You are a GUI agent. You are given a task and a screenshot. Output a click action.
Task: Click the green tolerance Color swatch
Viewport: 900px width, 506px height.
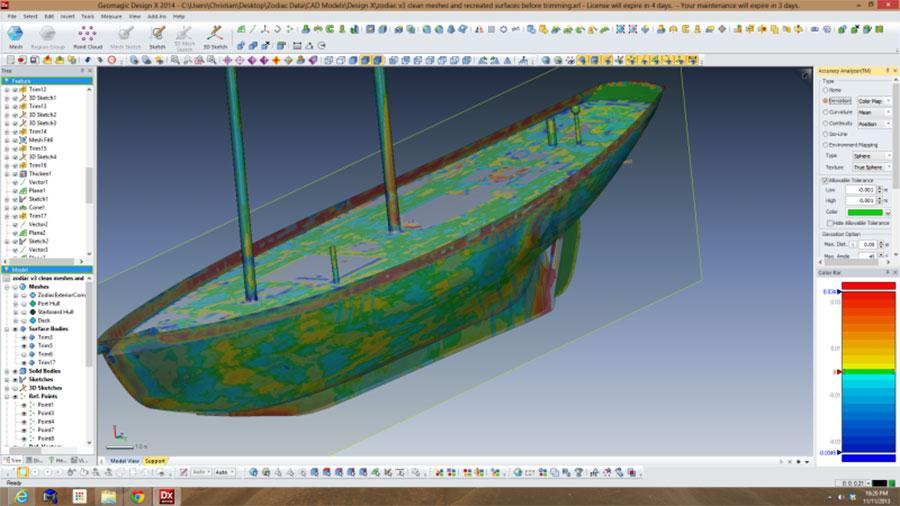tap(863, 211)
